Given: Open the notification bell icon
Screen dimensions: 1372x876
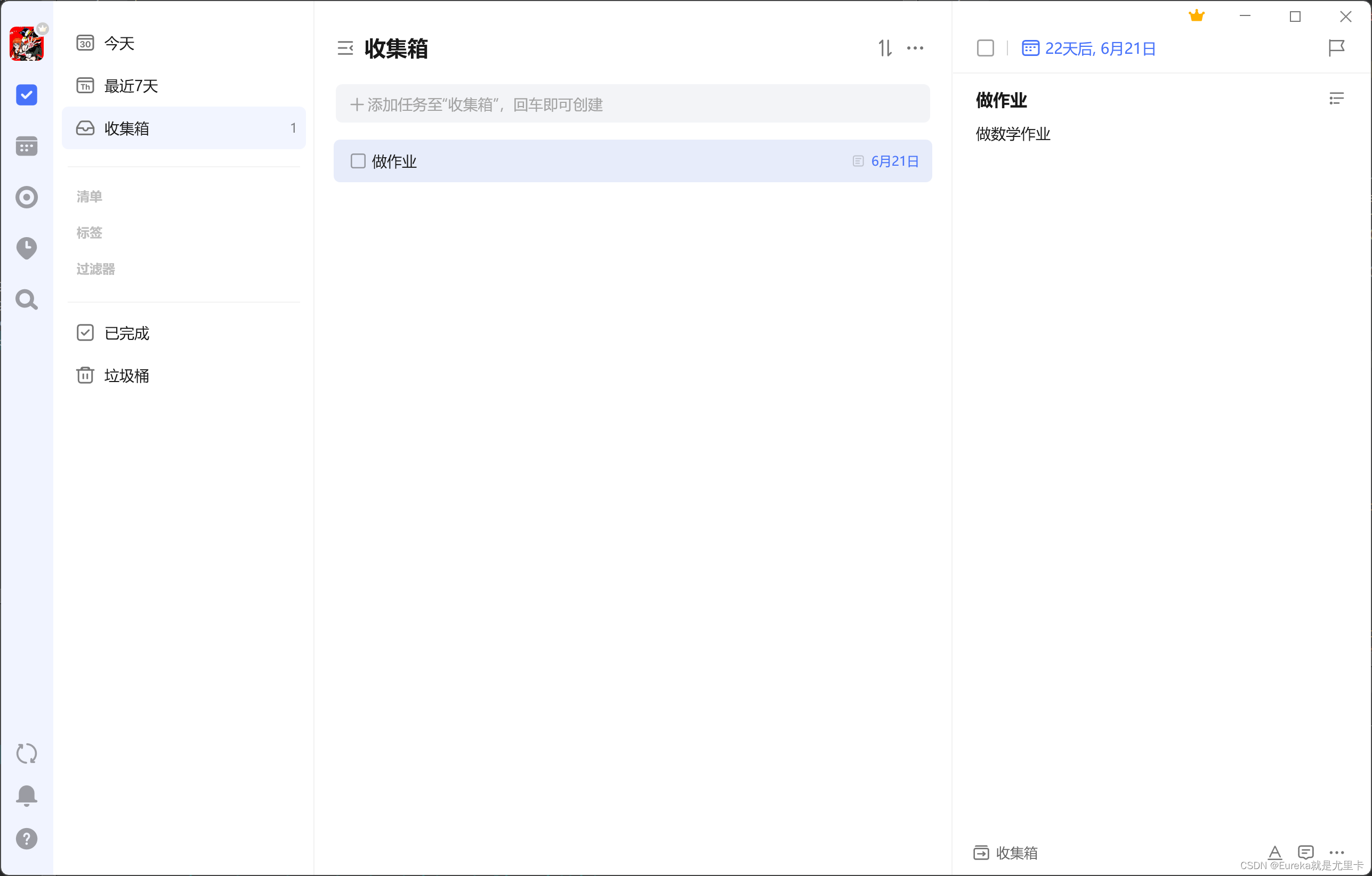Looking at the screenshot, I should [26, 795].
